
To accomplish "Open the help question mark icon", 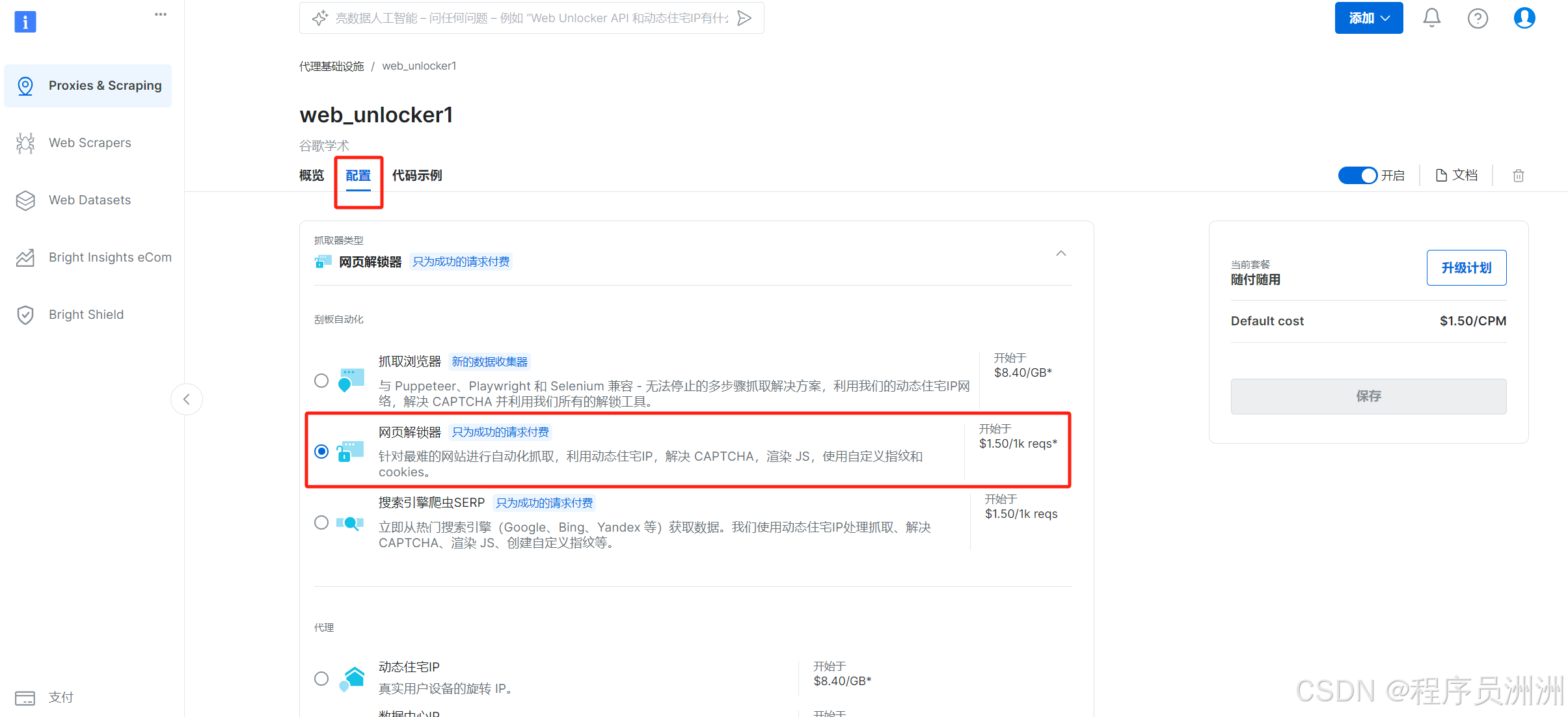I will tap(1478, 18).
